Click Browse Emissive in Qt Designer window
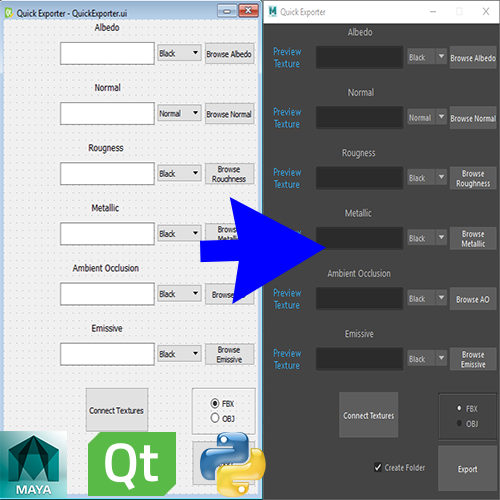 click(x=229, y=354)
